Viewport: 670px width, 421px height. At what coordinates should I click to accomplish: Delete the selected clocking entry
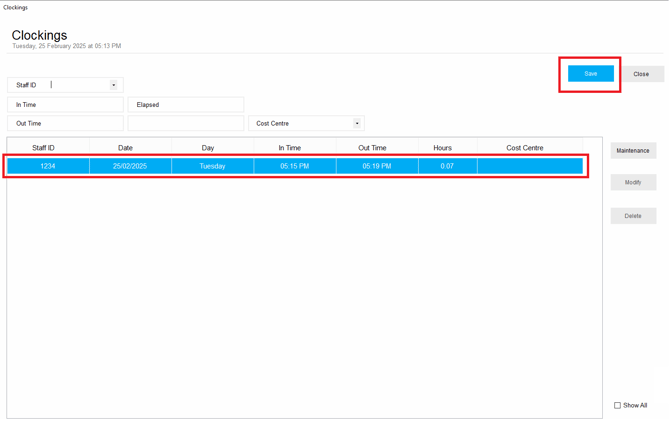[633, 216]
